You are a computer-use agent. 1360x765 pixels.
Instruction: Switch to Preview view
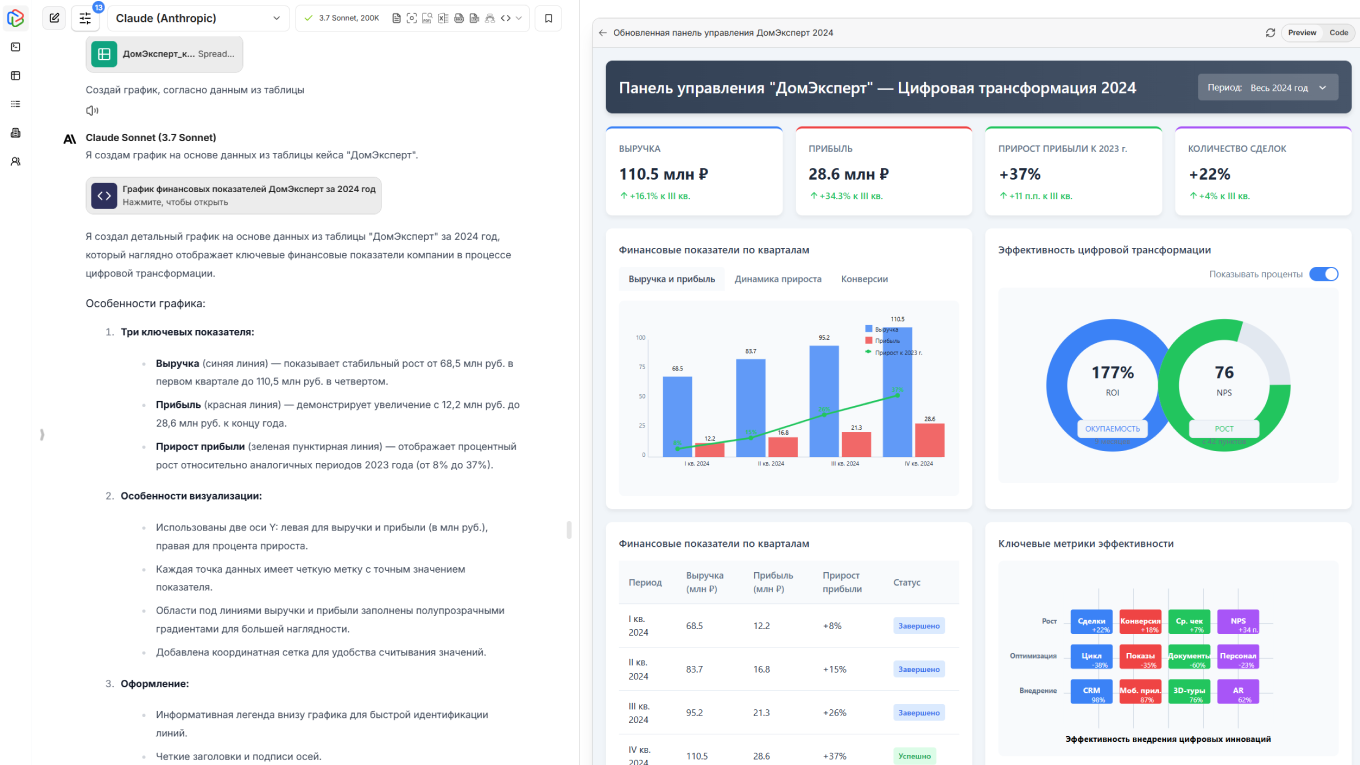(x=1302, y=33)
